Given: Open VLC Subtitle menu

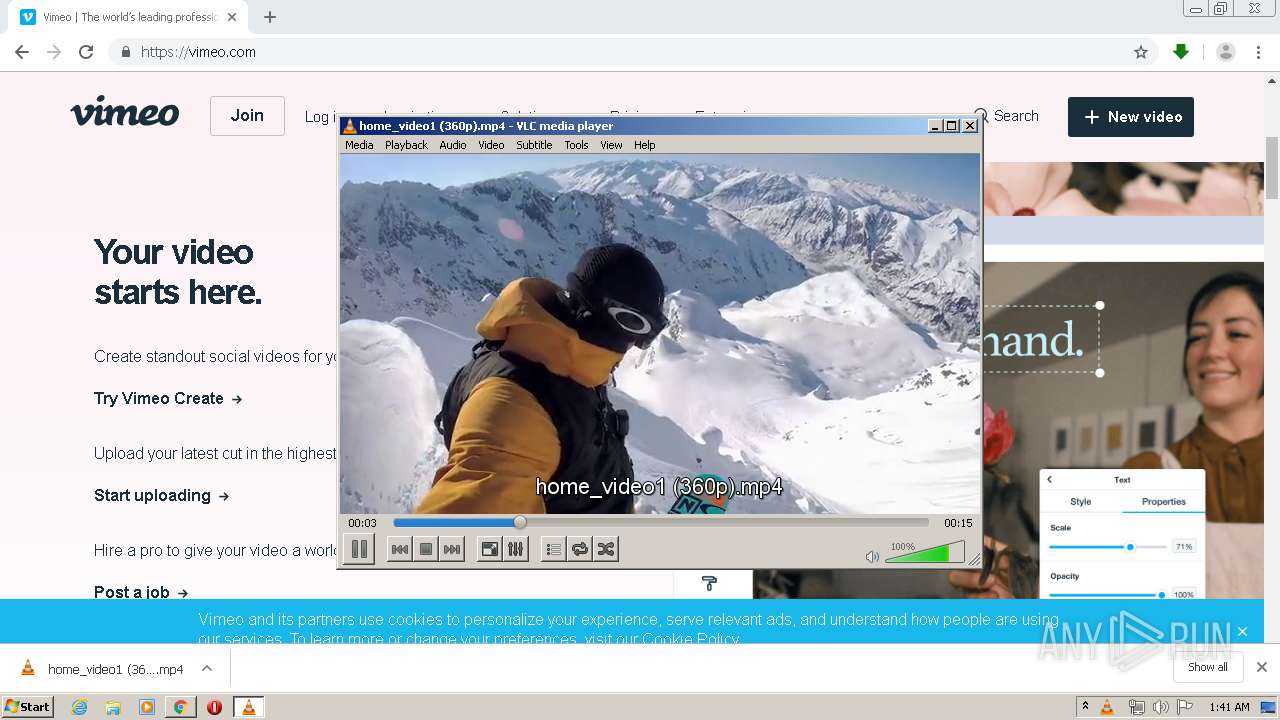Looking at the screenshot, I should click(x=534, y=145).
